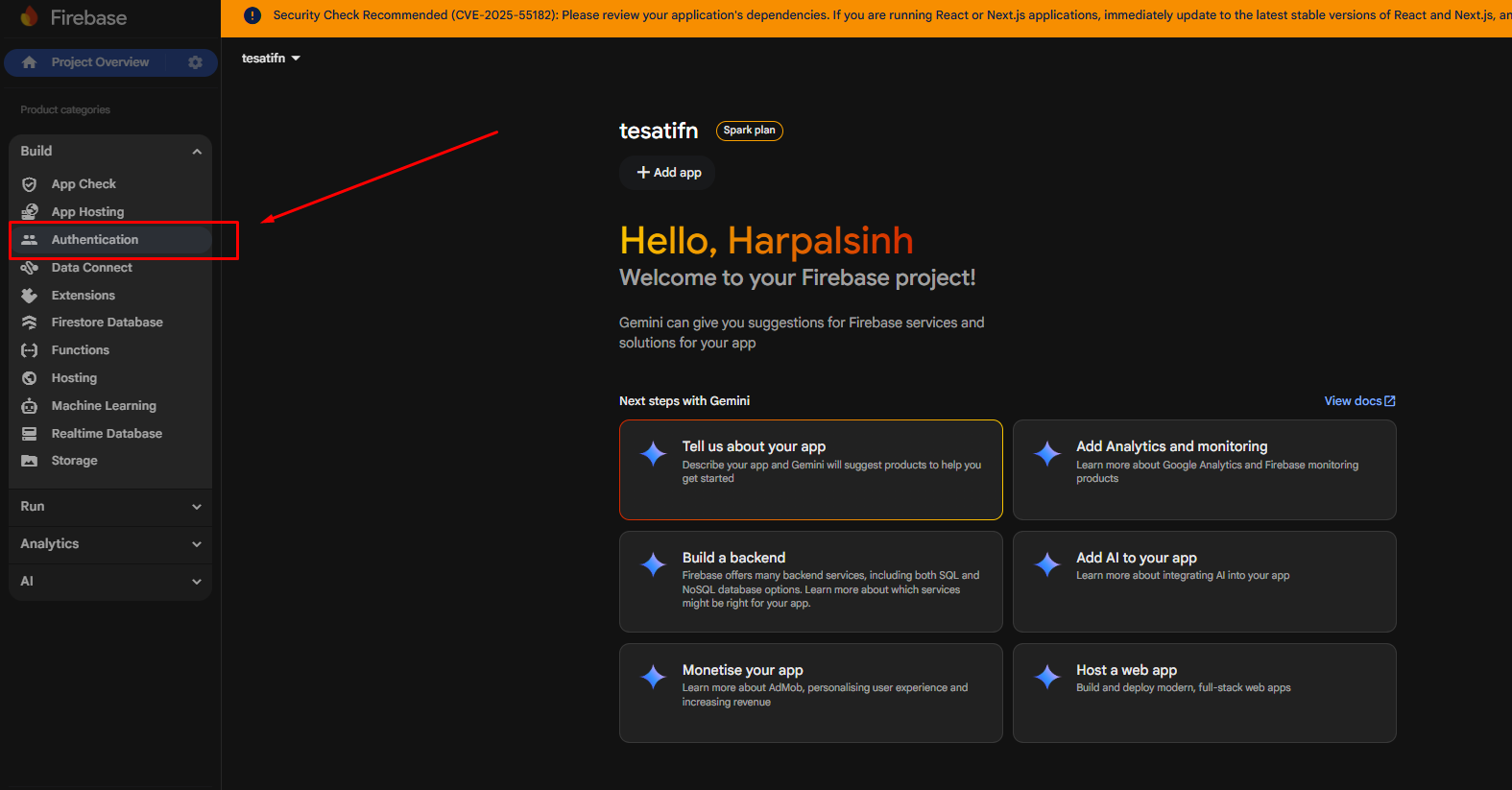
Task: Click the App Check shield icon
Action: (30, 184)
